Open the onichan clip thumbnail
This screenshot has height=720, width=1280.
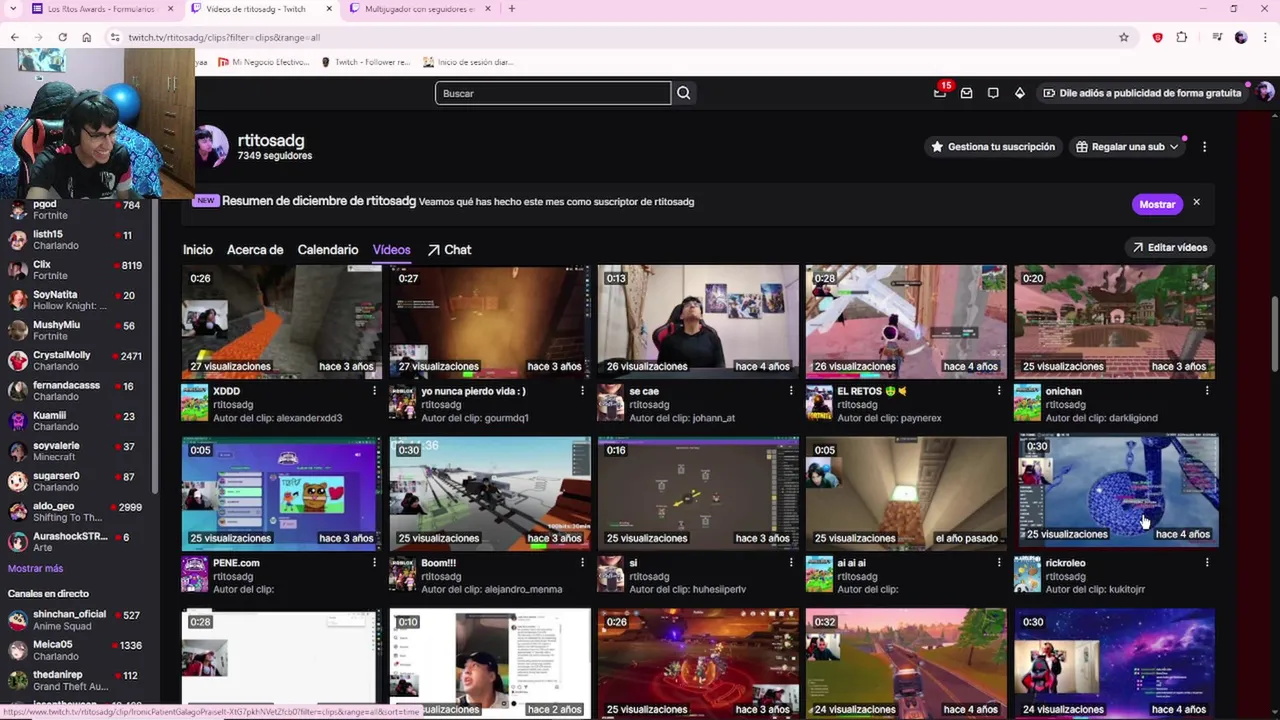pyautogui.click(x=1114, y=321)
